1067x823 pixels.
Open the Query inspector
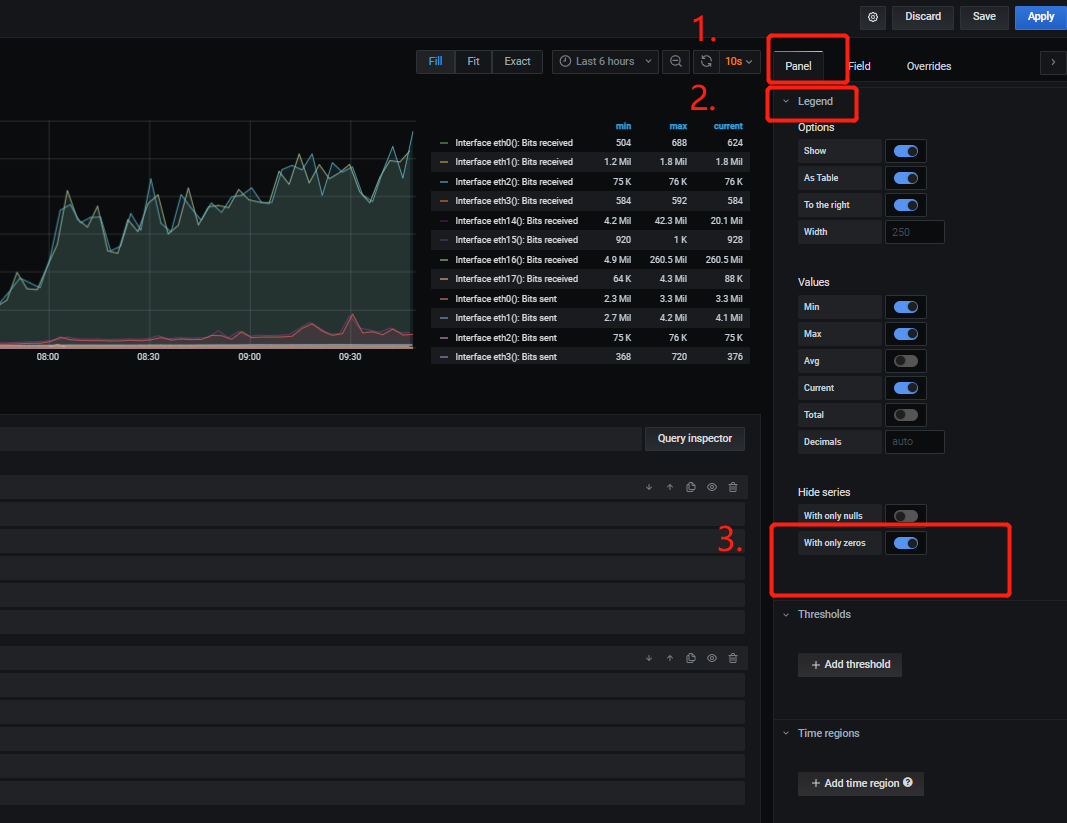click(x=694, y=438)
